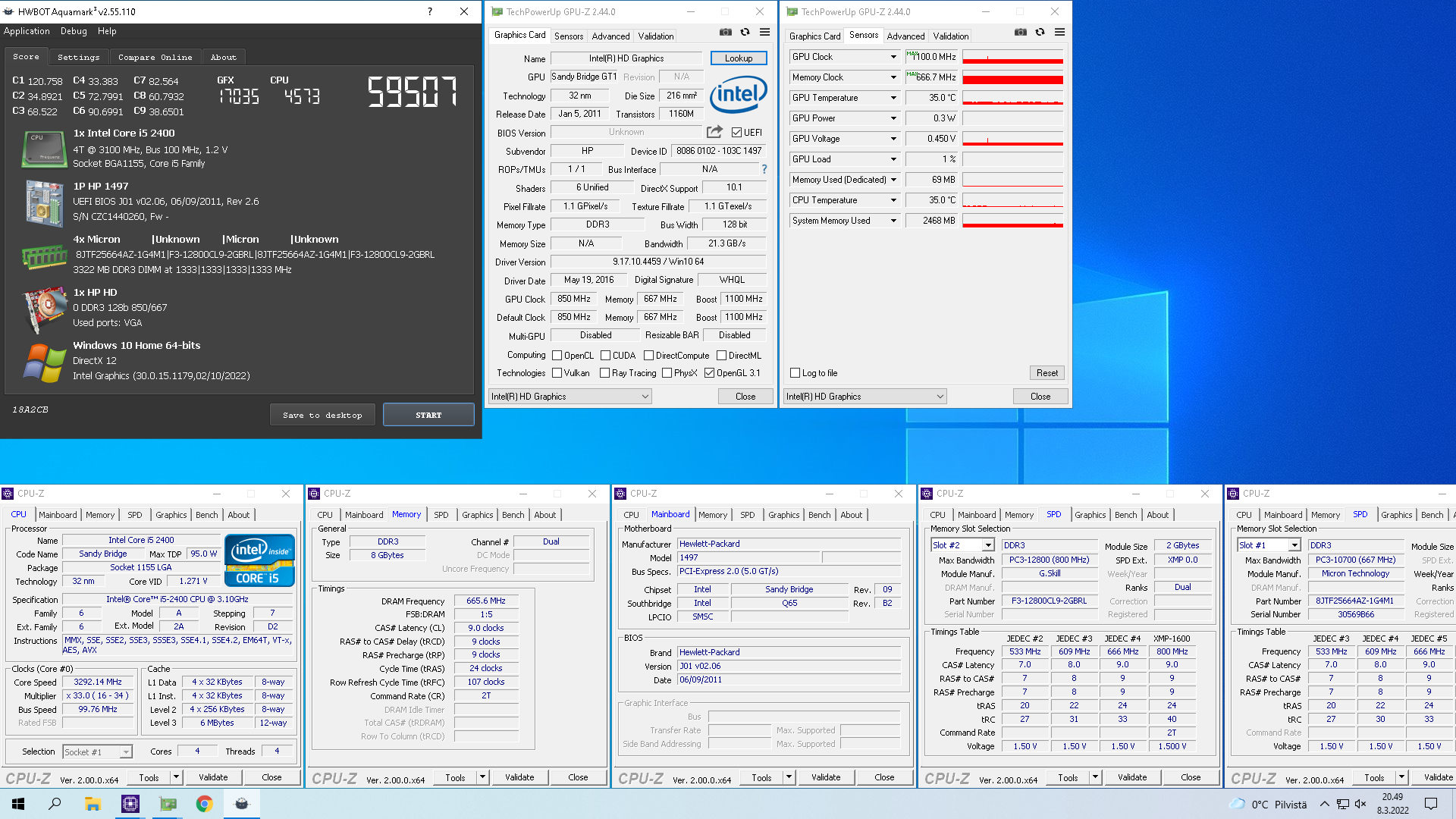1456x819 pixels.
Task: Open hamburger menu in left GPU-Z window
Action: (764, 33)
